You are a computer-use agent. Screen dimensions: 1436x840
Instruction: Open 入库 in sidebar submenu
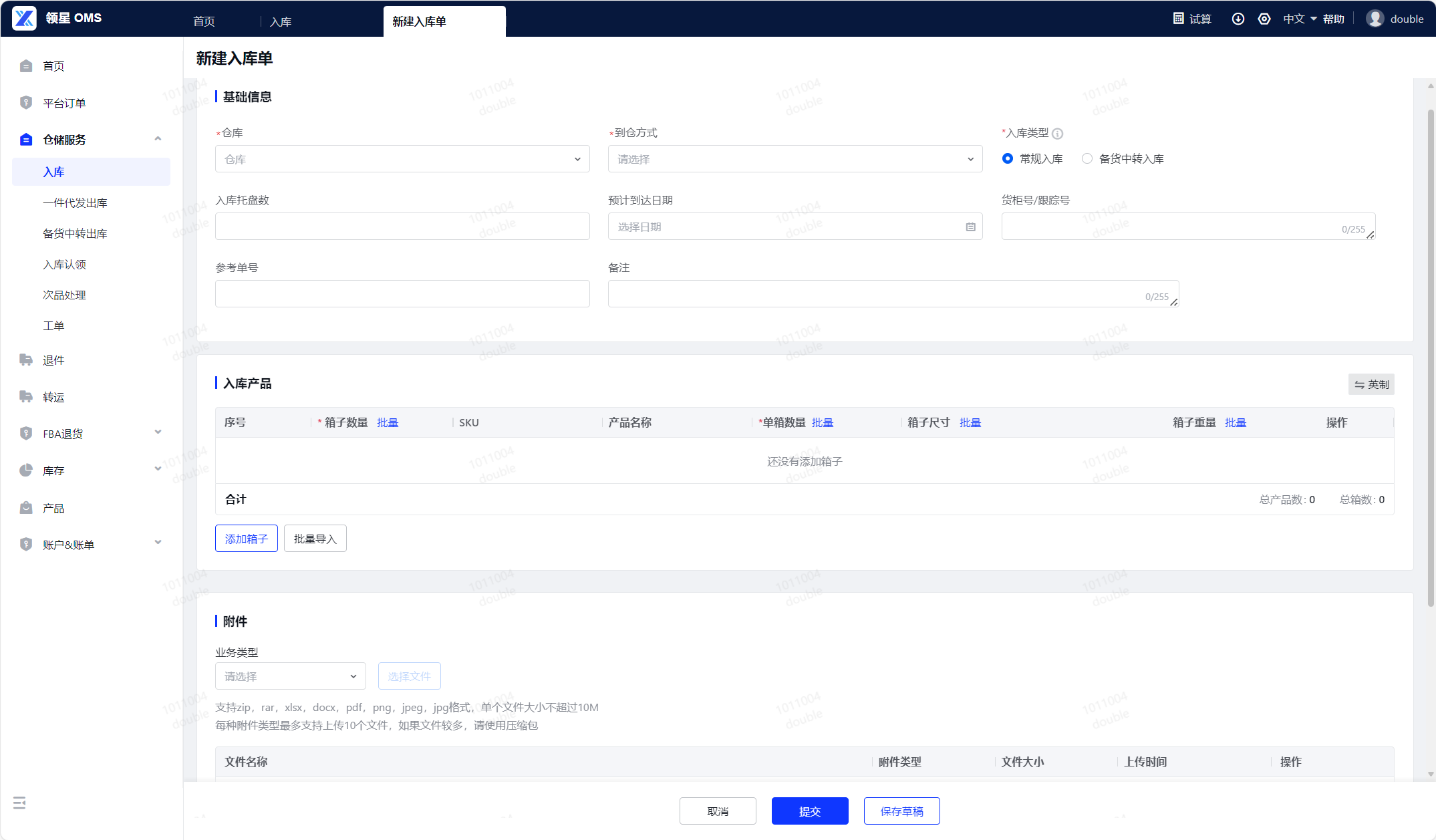(x=91, y=172)
